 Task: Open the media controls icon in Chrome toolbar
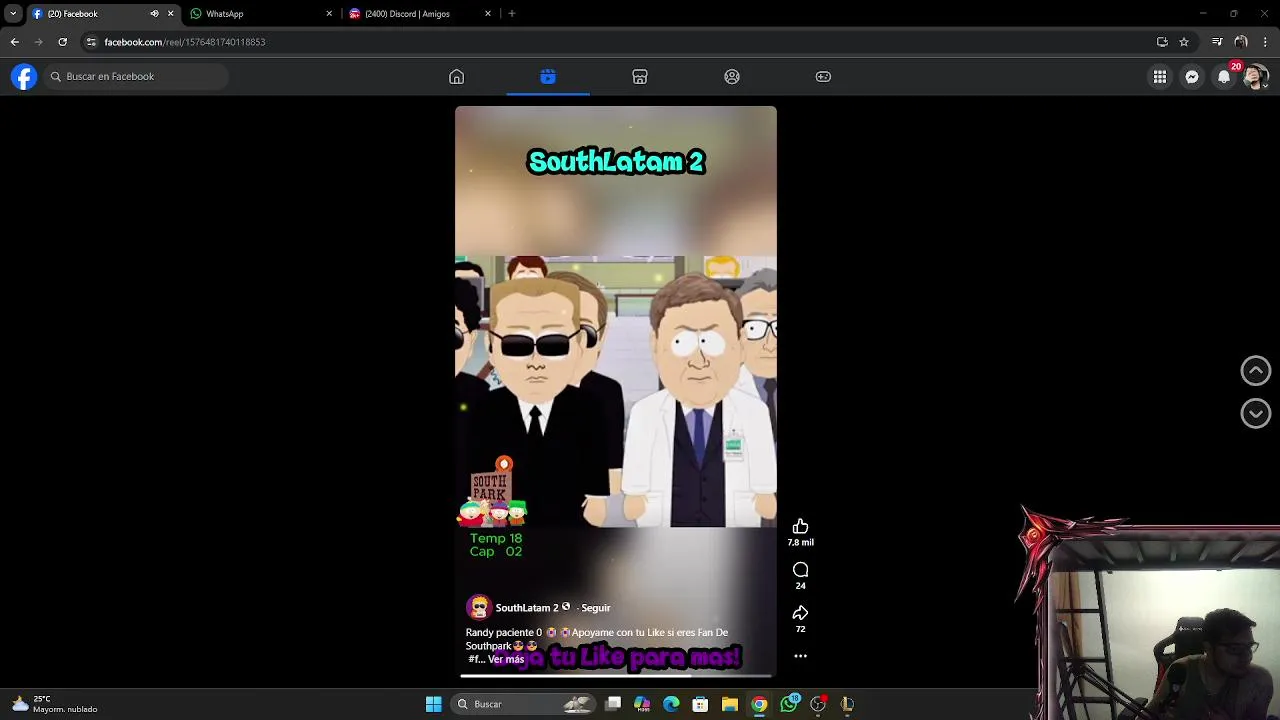pyautogui.click(x=1217, y=42)
